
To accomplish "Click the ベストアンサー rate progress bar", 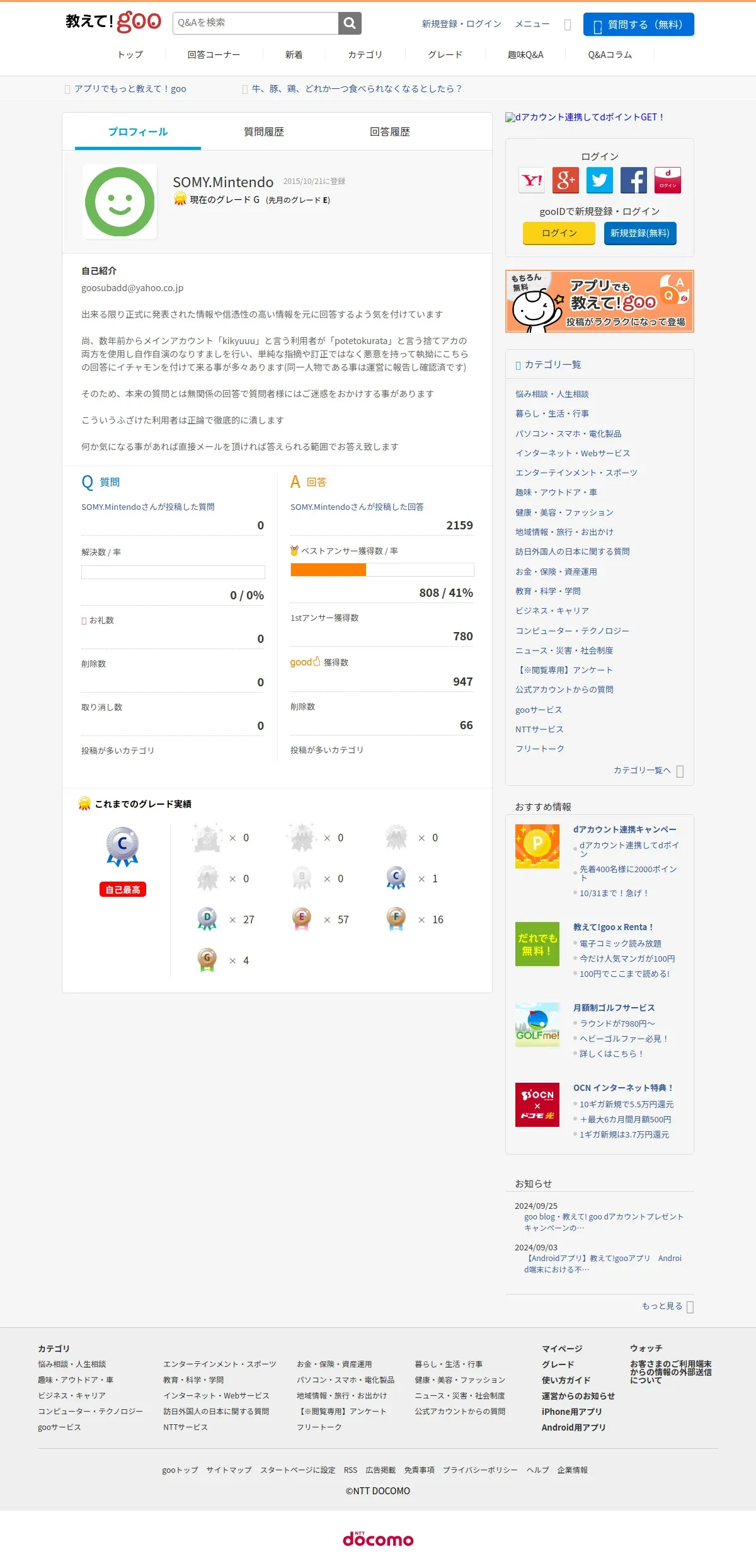I will [382, 570].
